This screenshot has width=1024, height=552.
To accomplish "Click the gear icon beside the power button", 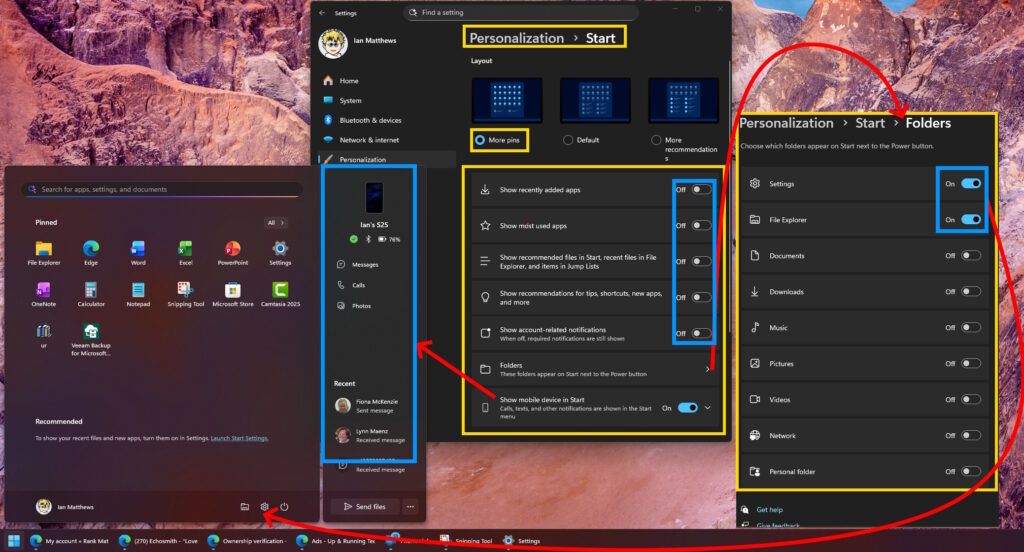I will (264, 506).
